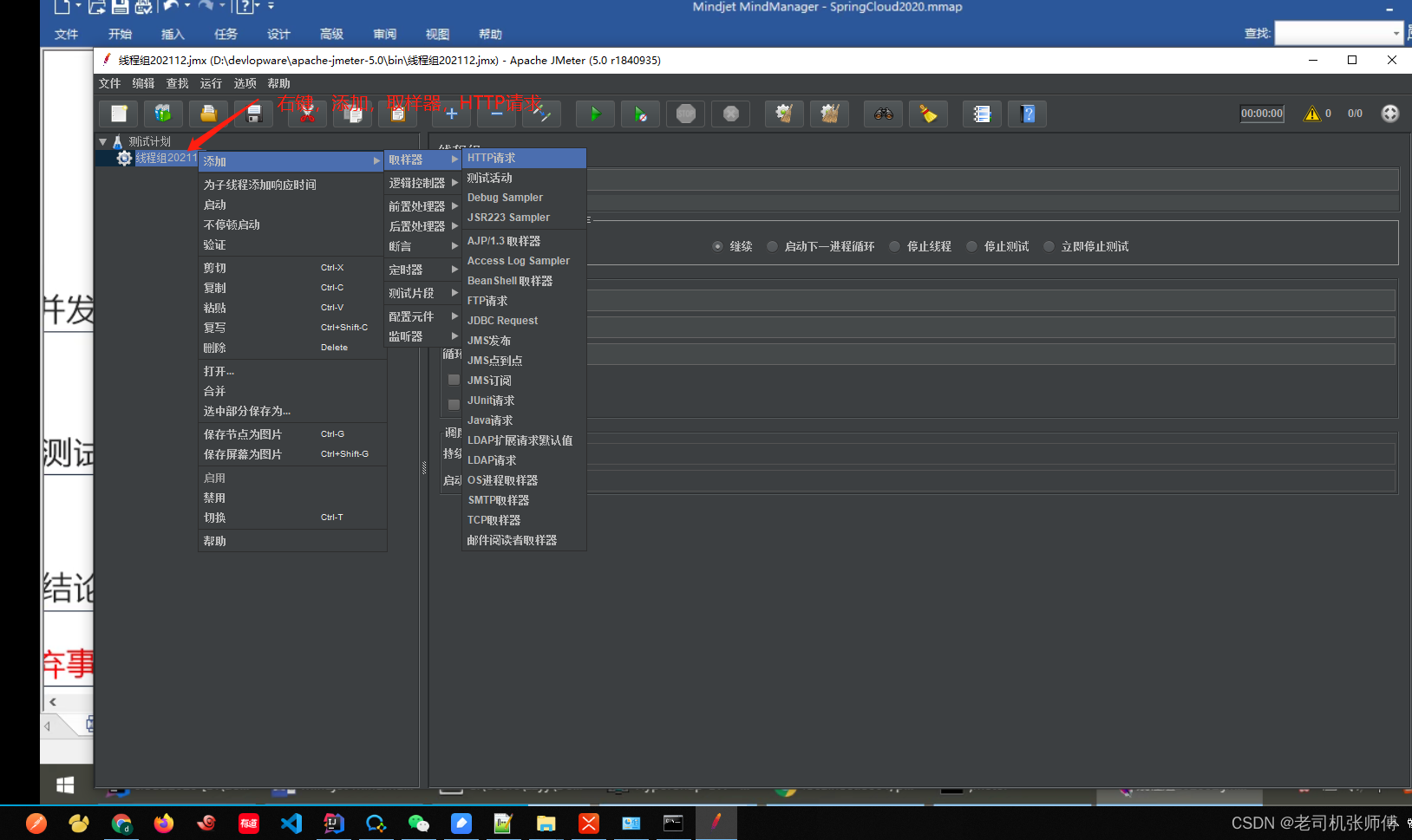Click the remote engine status icon

[x=1390, y=114]
